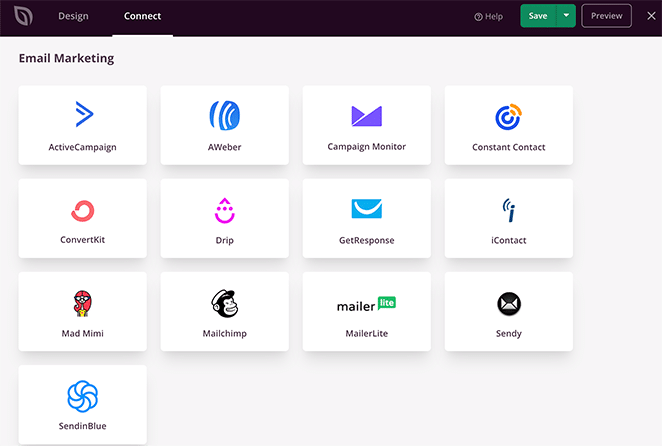The width and height of the screenshot is (662, 446).
Task: Select the Drip label
Action: tap(225, 240)
